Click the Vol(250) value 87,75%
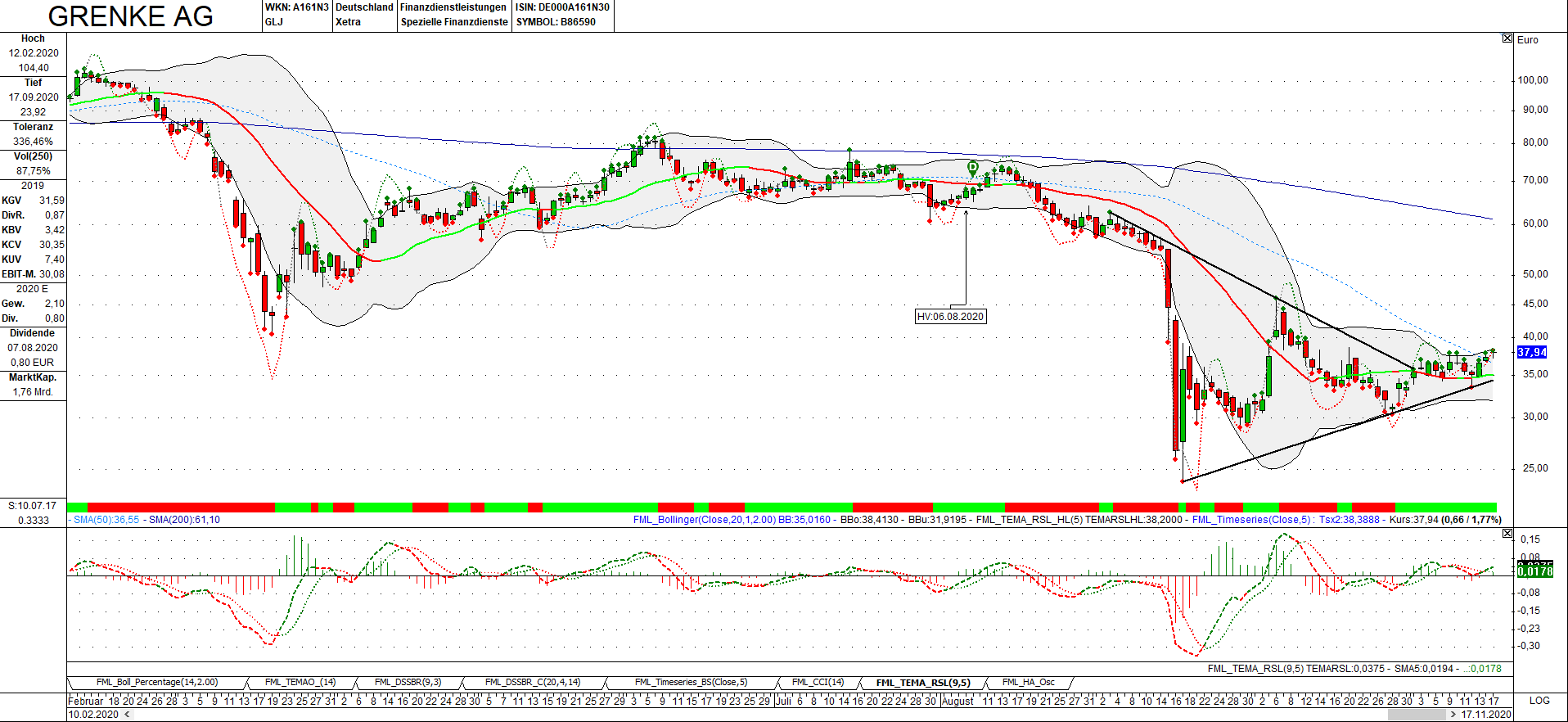The image size is (1568, 722). tap(34, 171)
